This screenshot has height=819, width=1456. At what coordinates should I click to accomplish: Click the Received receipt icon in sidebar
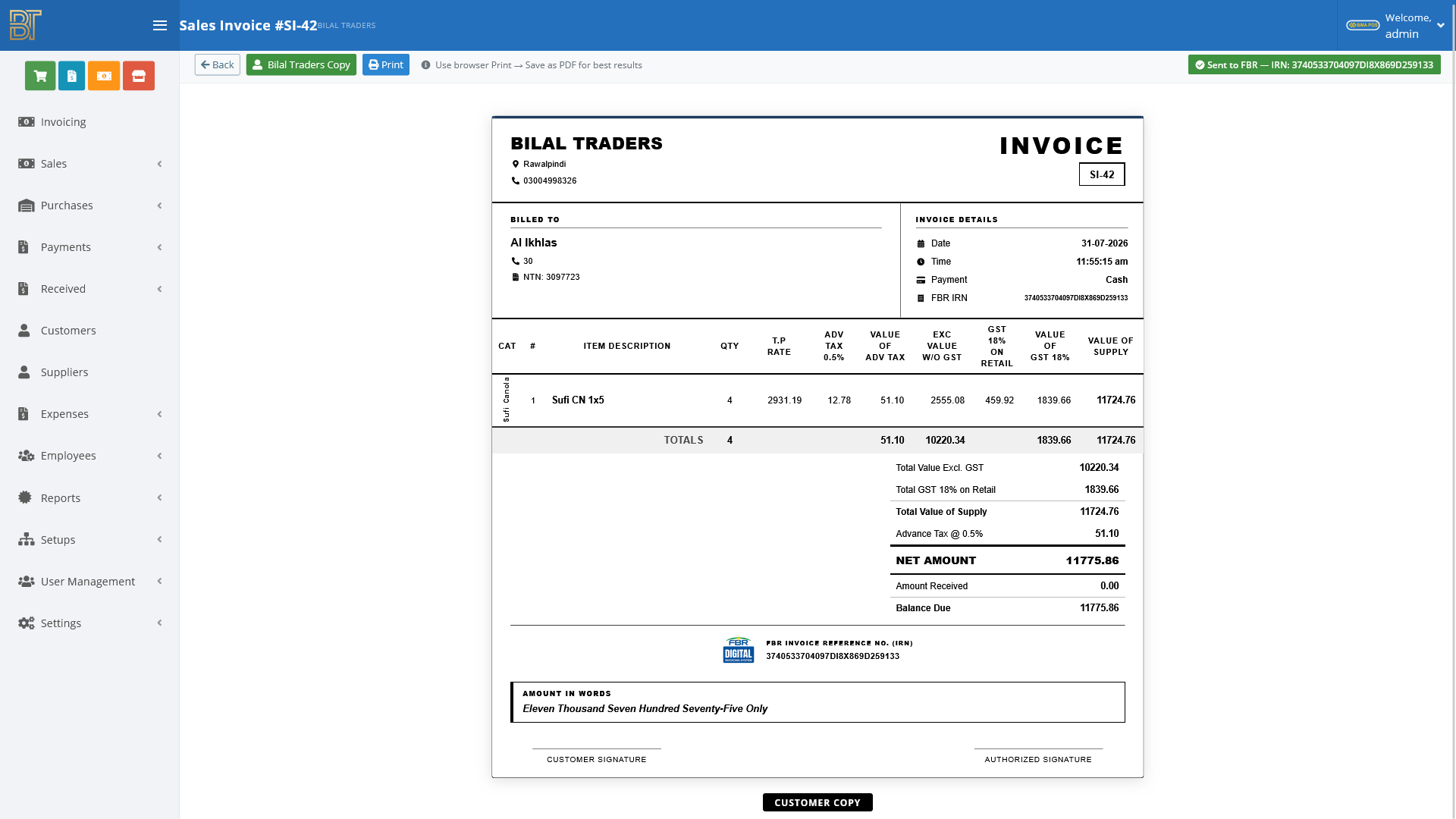pos(24,289)
